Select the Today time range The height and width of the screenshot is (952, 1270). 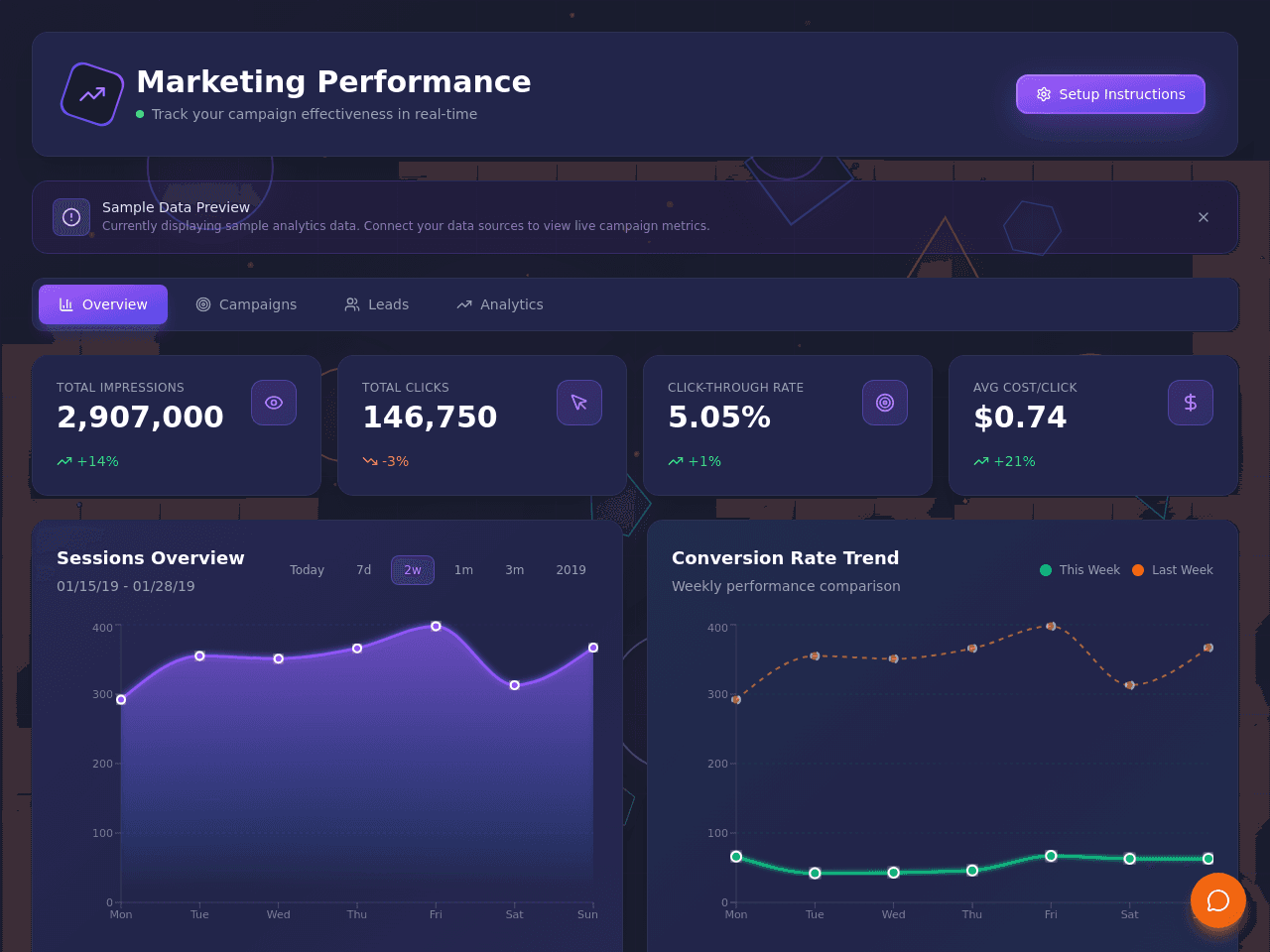308,570
